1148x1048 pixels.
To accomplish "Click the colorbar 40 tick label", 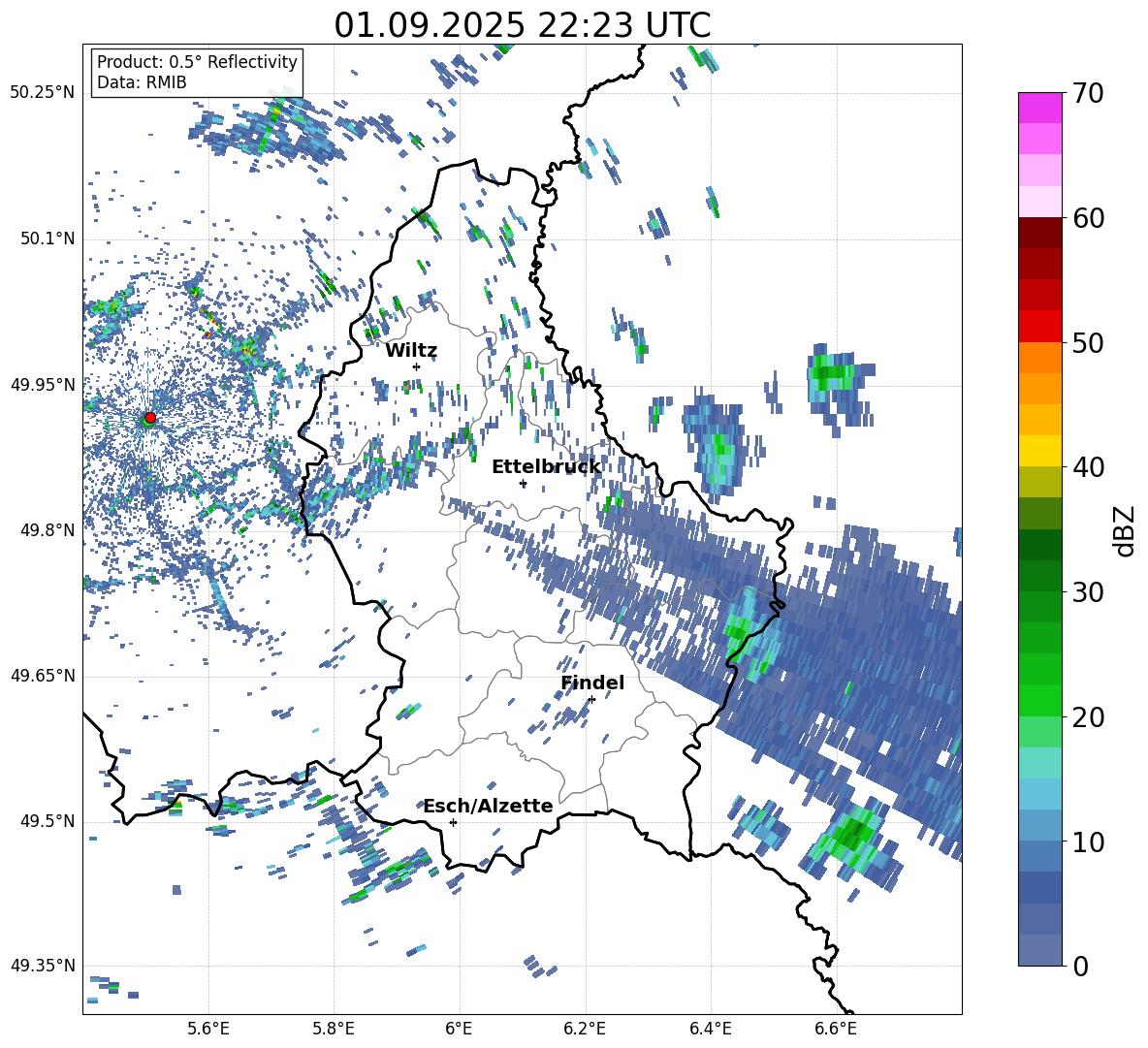I will (x=1088, y=467).
